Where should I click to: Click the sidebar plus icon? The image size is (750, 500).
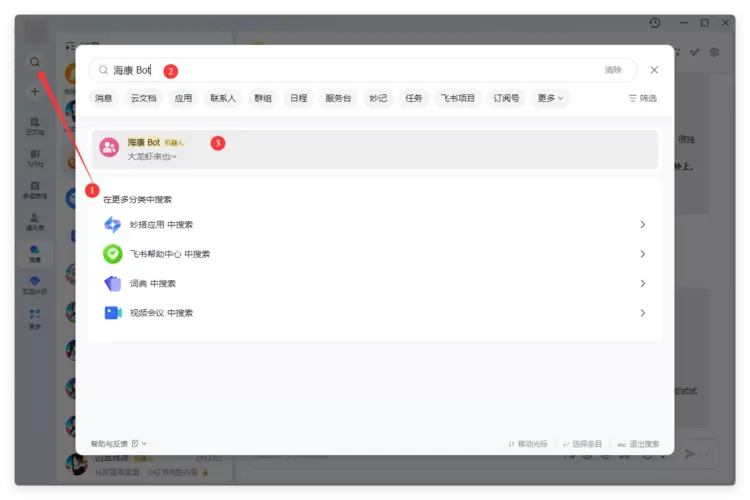(x=35, y=91)
